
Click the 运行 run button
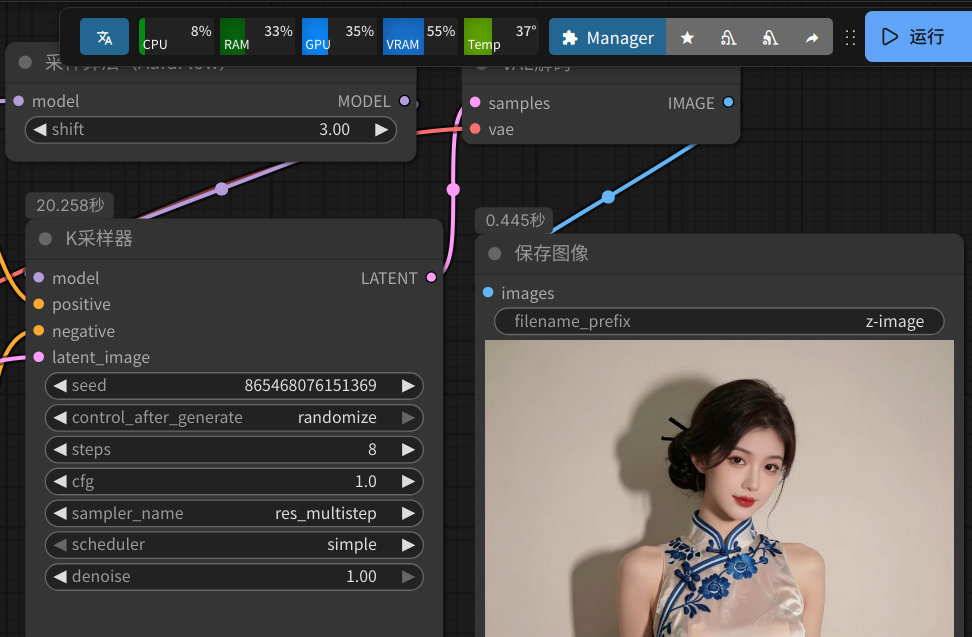[919, 37]
